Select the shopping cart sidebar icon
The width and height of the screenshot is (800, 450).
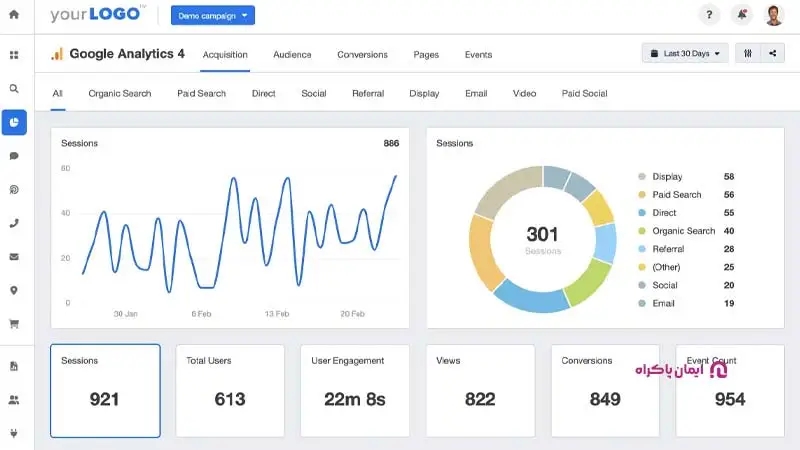coord(14,324)
